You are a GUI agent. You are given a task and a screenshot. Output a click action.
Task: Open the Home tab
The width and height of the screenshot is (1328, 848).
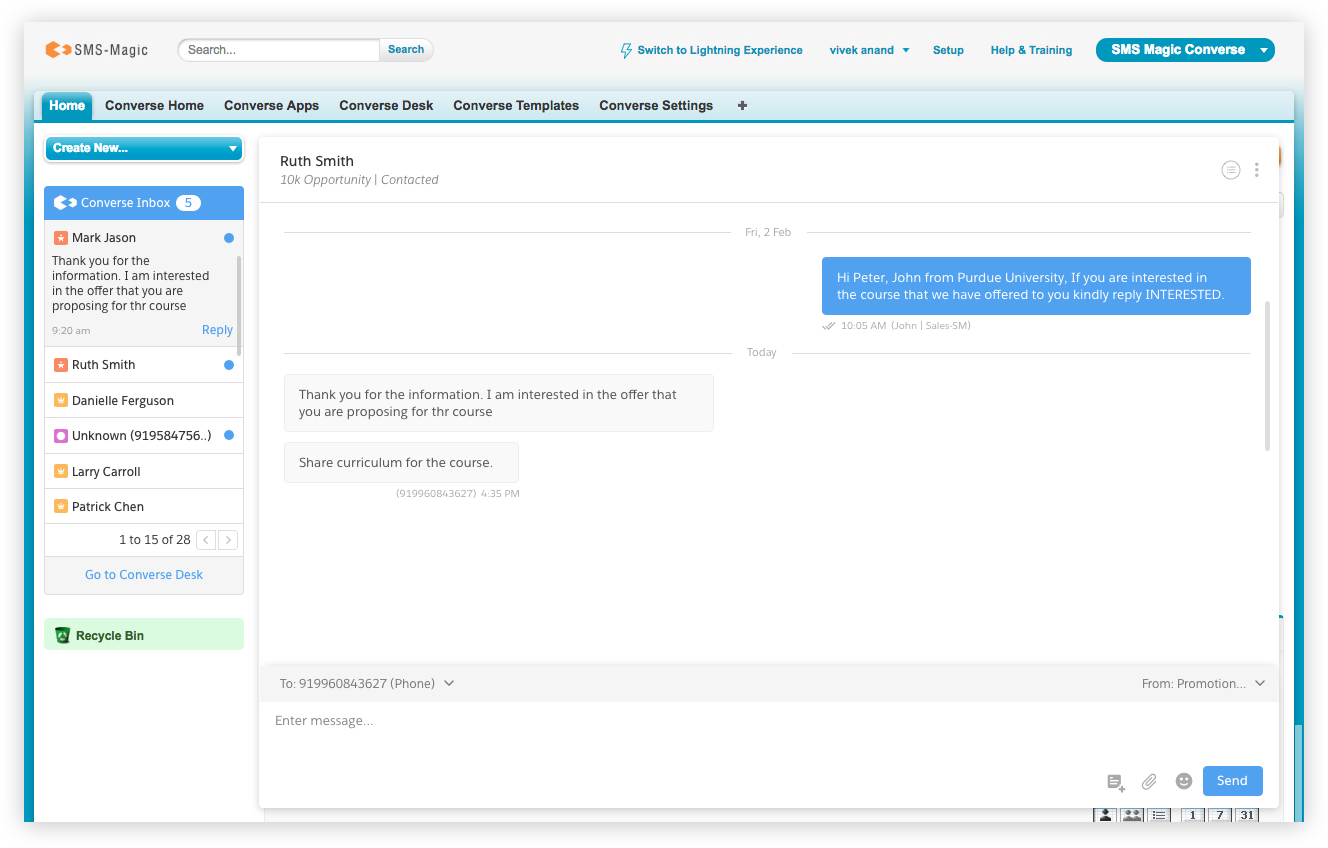67,106
